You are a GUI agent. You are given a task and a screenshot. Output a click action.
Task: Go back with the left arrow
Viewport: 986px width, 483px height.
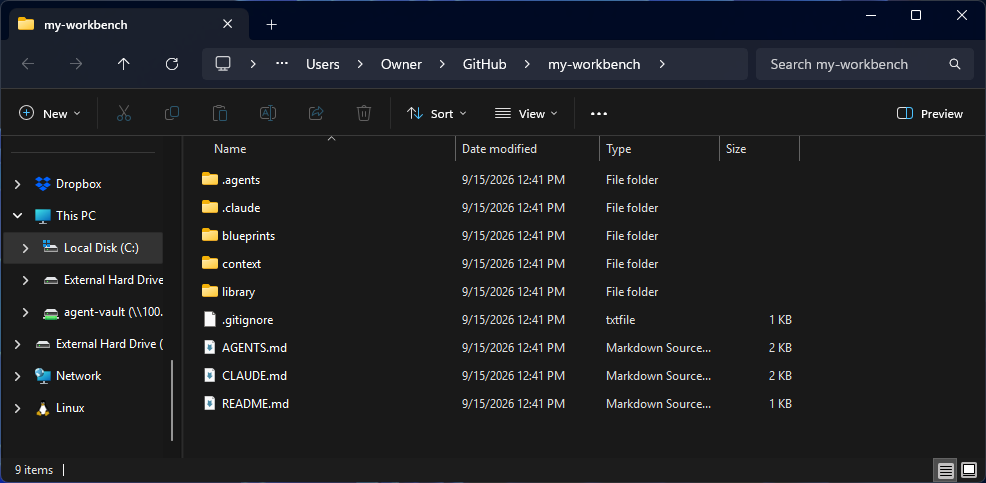pyautogui.click(x=28, y=64)
